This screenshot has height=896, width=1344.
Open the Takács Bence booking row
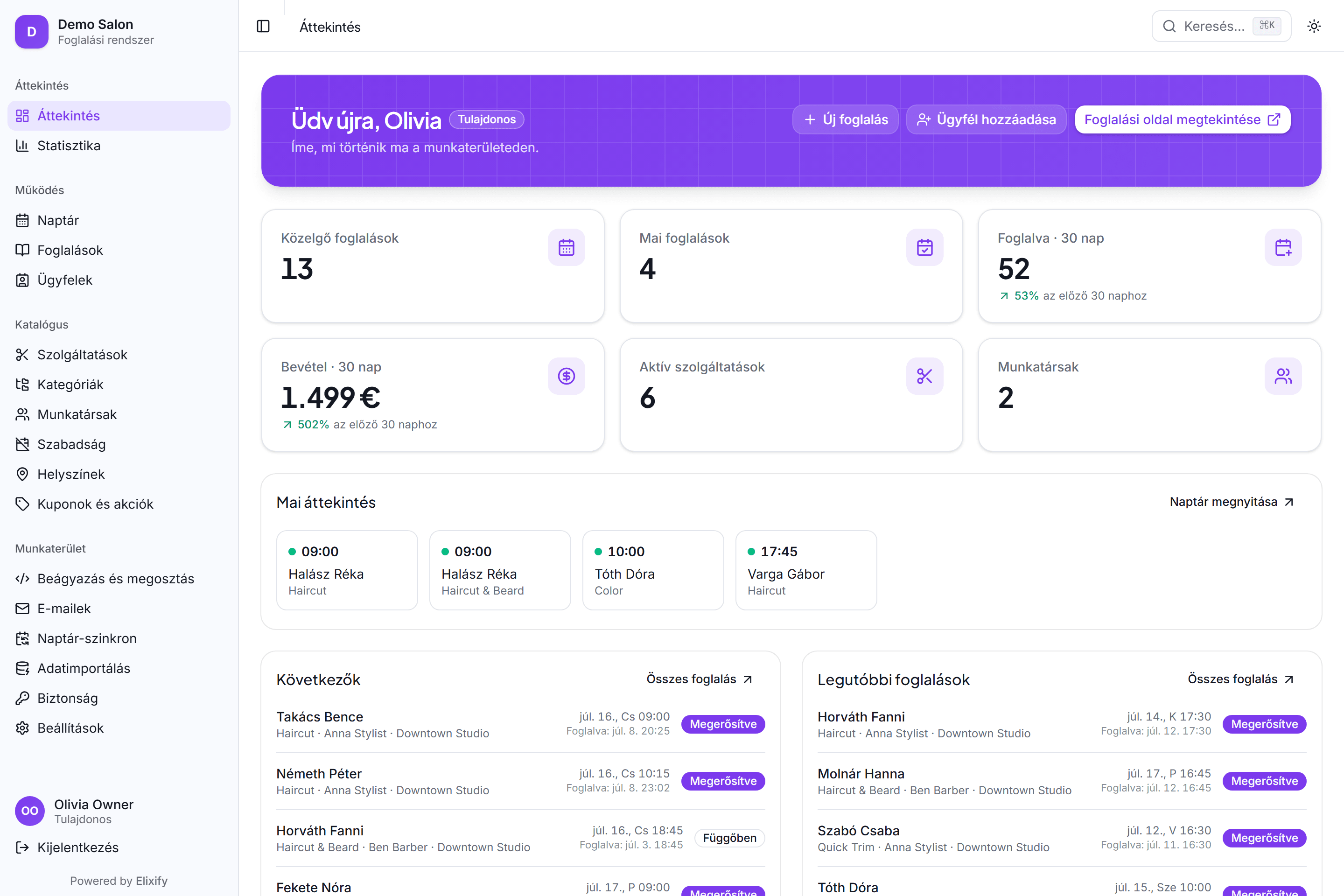pyautogui.click(x=521, y=724)
